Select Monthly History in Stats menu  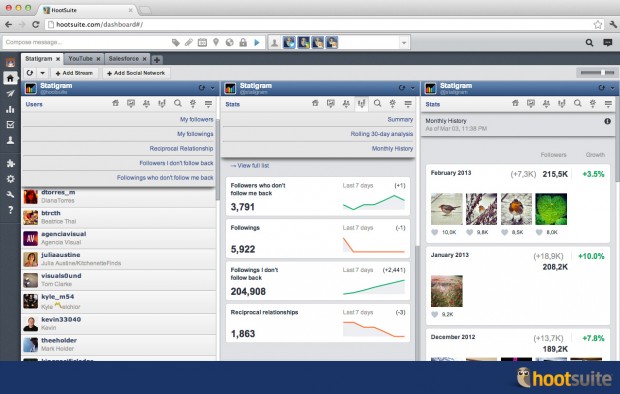click(392, 148)
